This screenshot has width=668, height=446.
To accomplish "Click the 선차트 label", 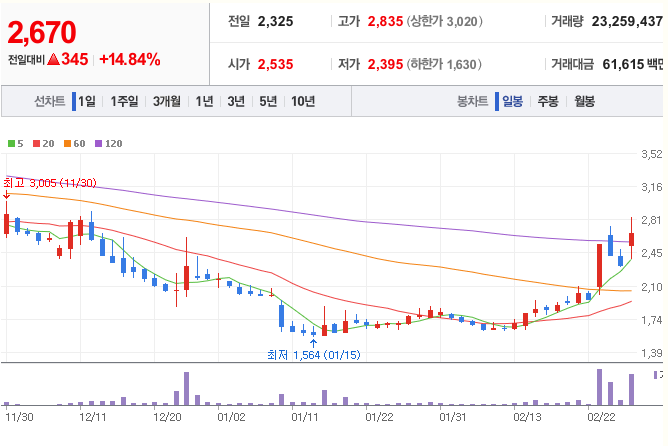I will (x=49, y=101).
